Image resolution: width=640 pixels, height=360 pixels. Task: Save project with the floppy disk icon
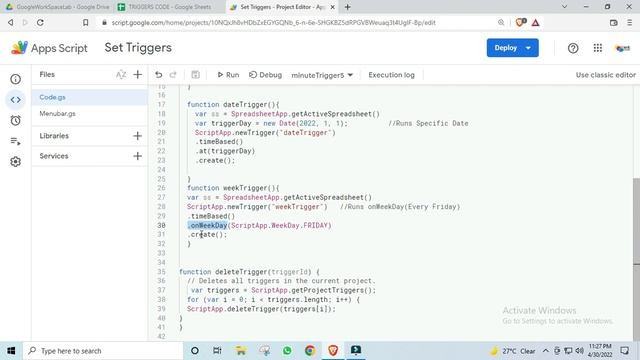point(196,75)
